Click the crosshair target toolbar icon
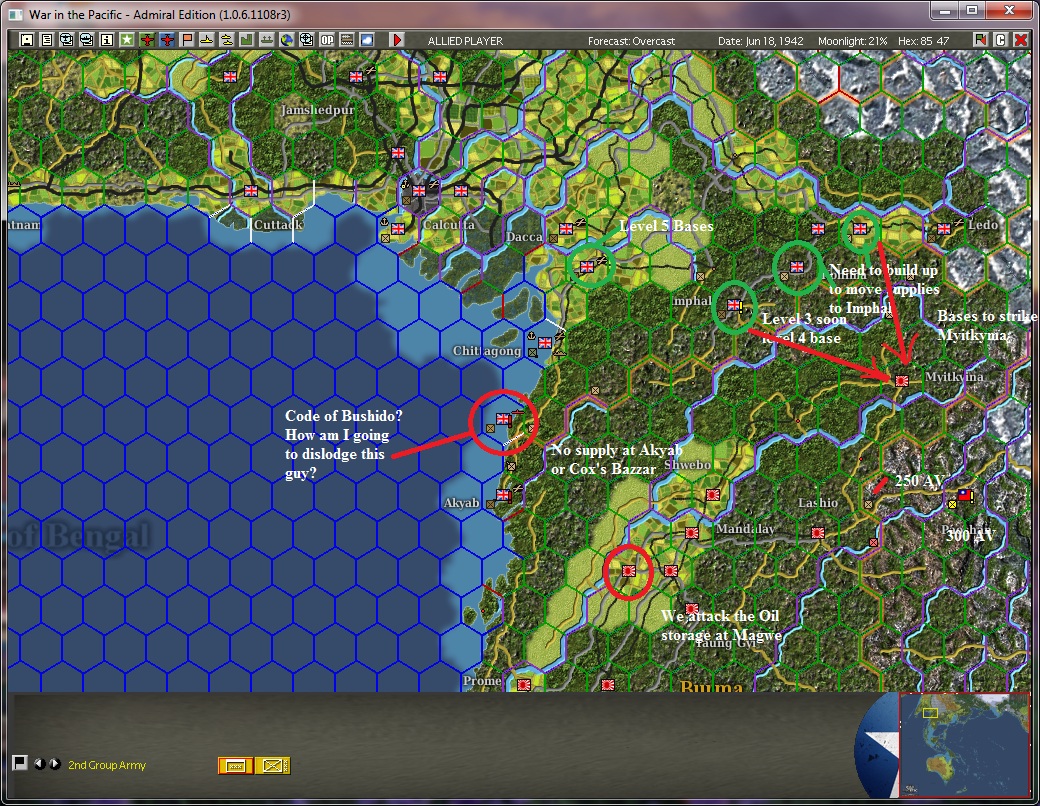The width and height of the screenshot is (1040, 806). click(x=306, y=40)
